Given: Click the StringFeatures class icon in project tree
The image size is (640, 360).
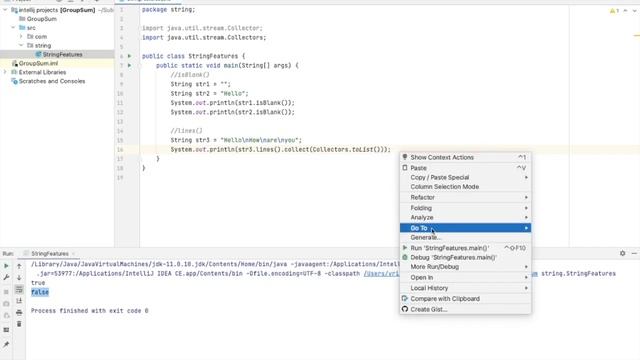Looking at the screenshot, I should pos(38,54).
